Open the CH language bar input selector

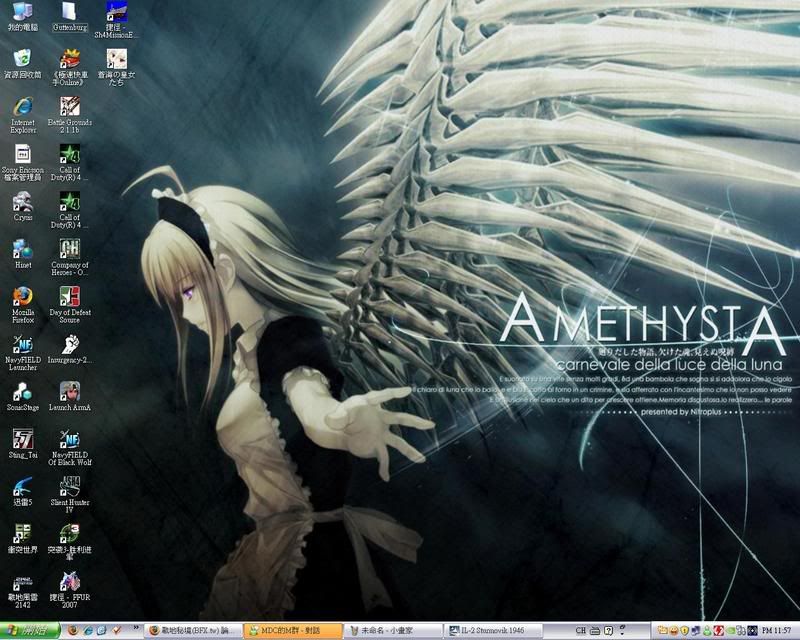(581, 631)
